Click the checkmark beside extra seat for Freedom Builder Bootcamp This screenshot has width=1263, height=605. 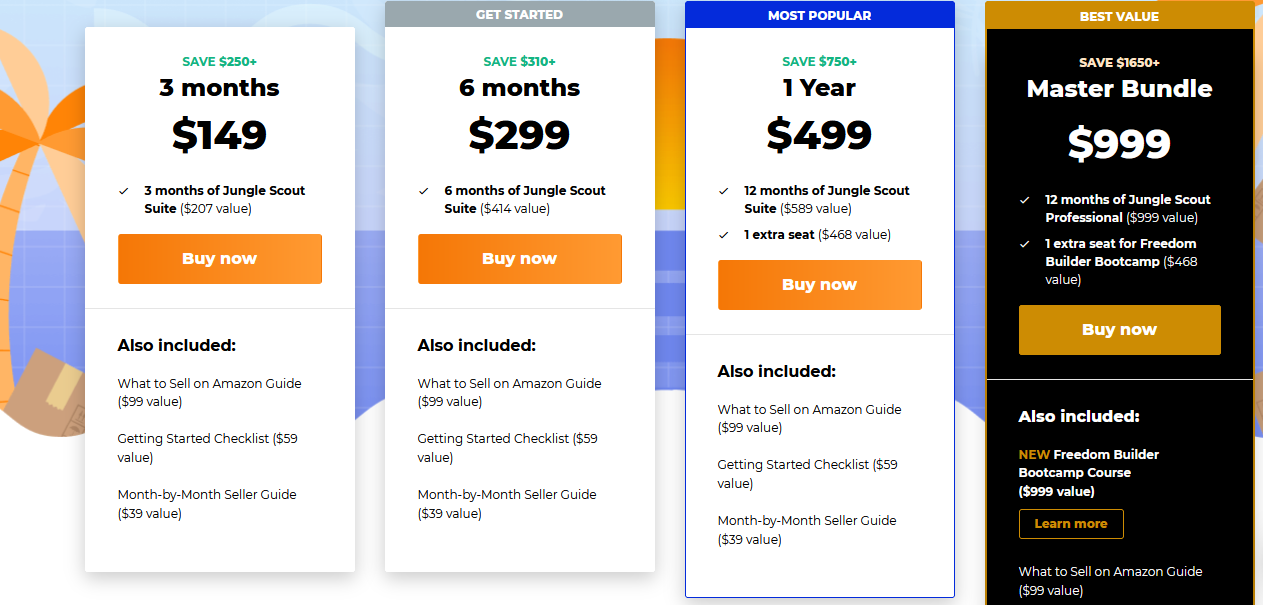[1025, 244]
